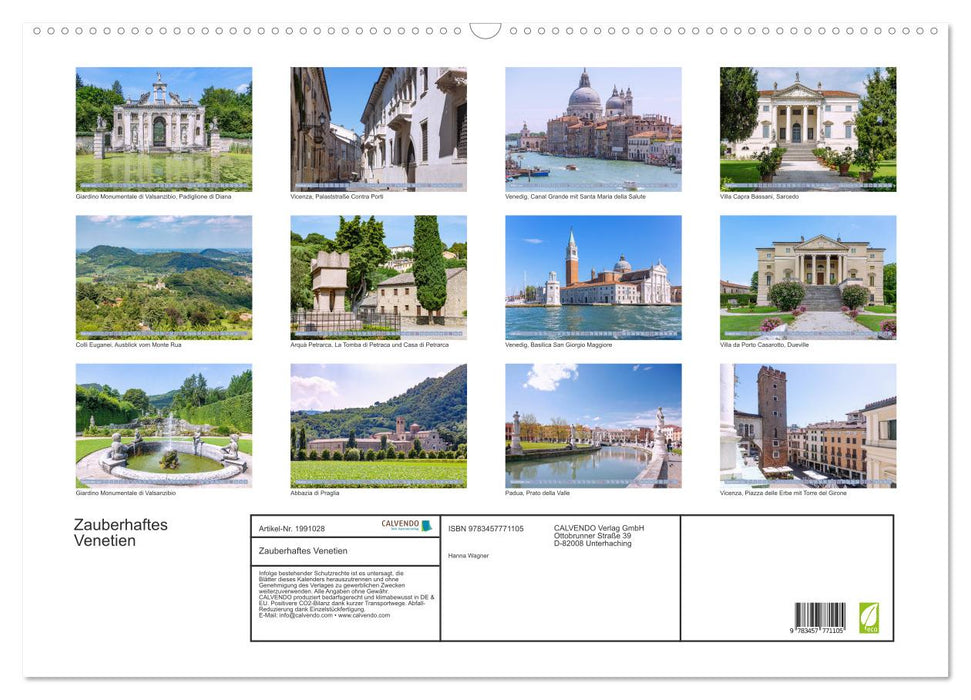Select the Villa da Porto Casarotto caption
The image size is (971, 700).
click(763, 344)
